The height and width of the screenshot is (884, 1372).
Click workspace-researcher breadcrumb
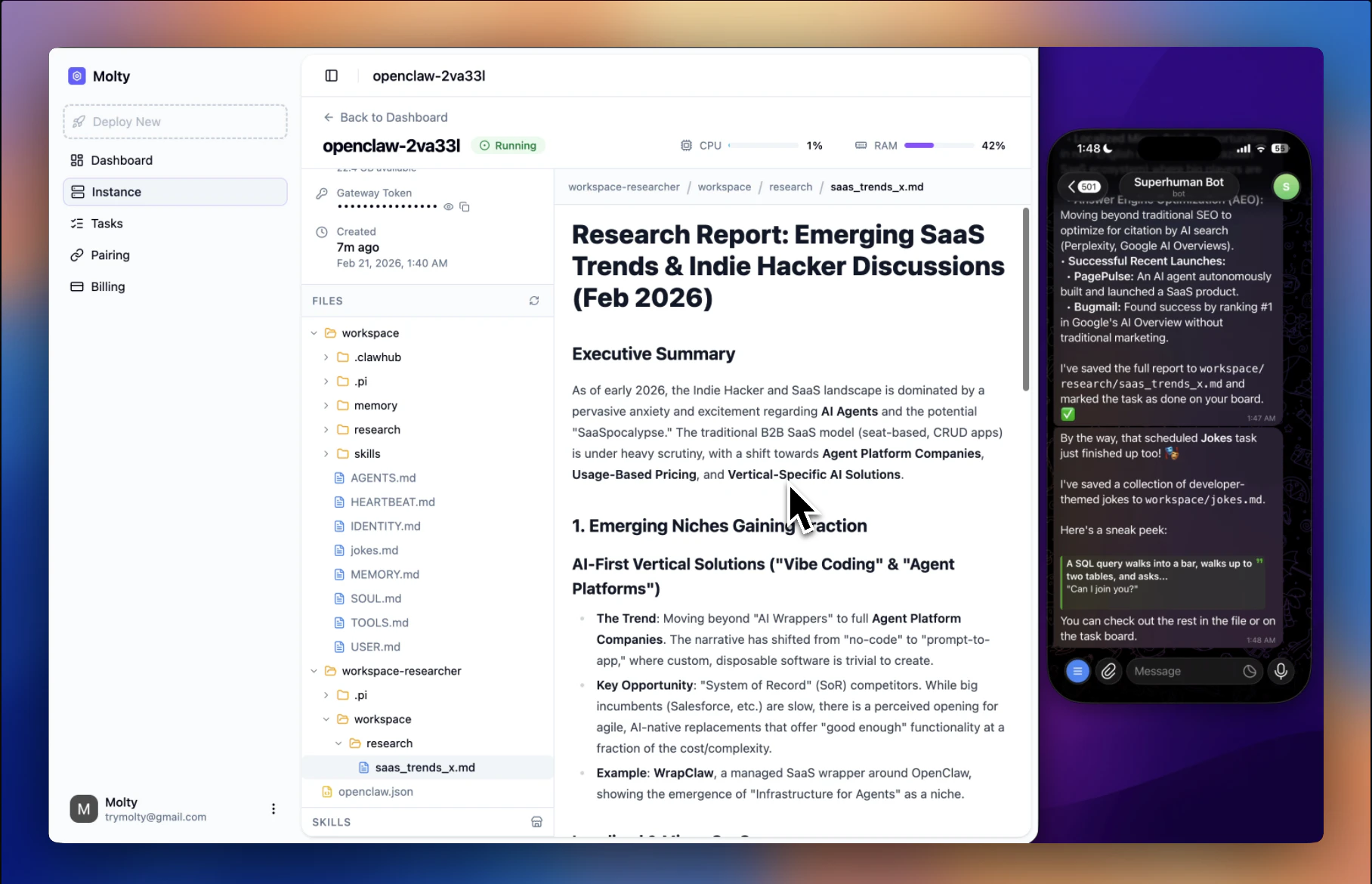click(x=624, y=187)
